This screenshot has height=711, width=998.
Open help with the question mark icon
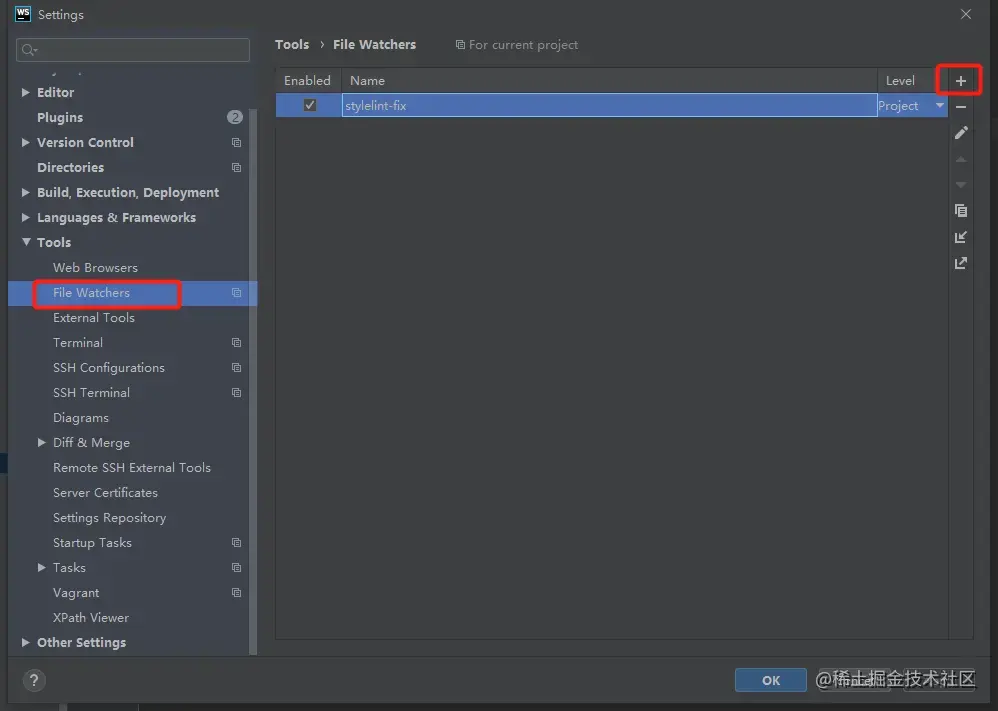pos(34,680)
